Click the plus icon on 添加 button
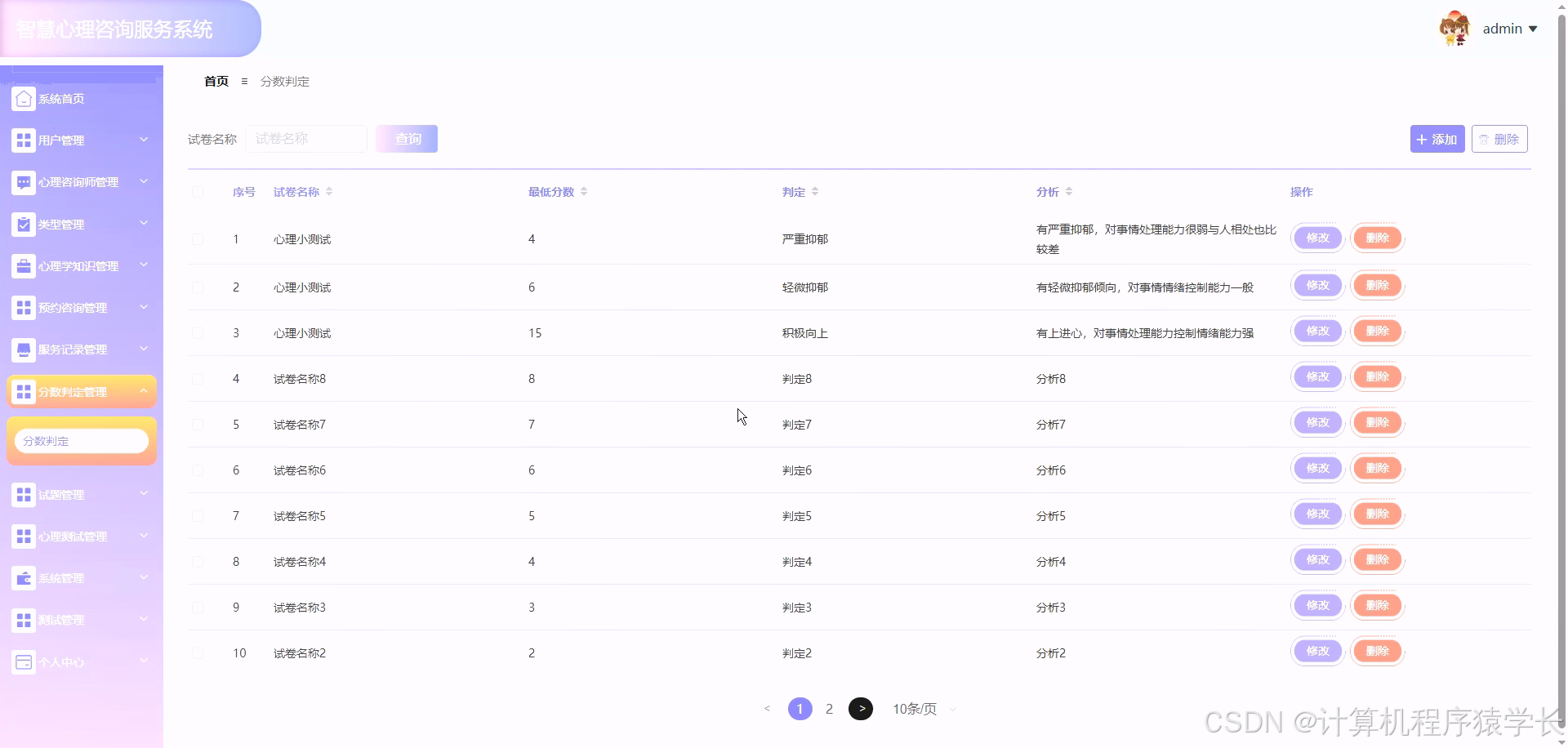This screenshot has height=748, width=1568. click(x=1421, y=139)
